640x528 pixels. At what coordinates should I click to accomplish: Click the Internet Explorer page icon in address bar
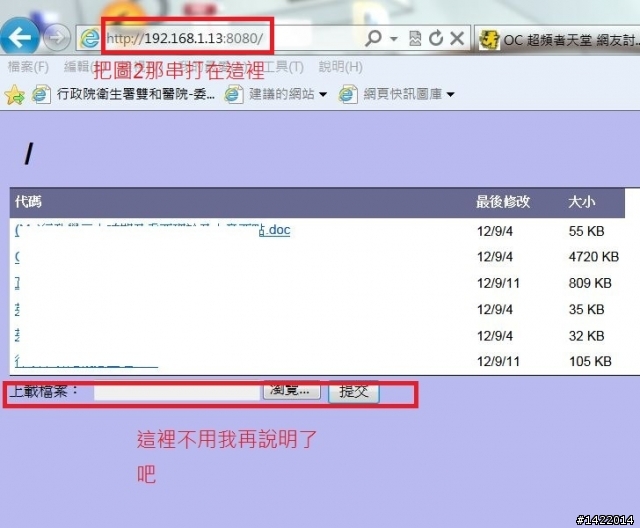pos(89,38)
